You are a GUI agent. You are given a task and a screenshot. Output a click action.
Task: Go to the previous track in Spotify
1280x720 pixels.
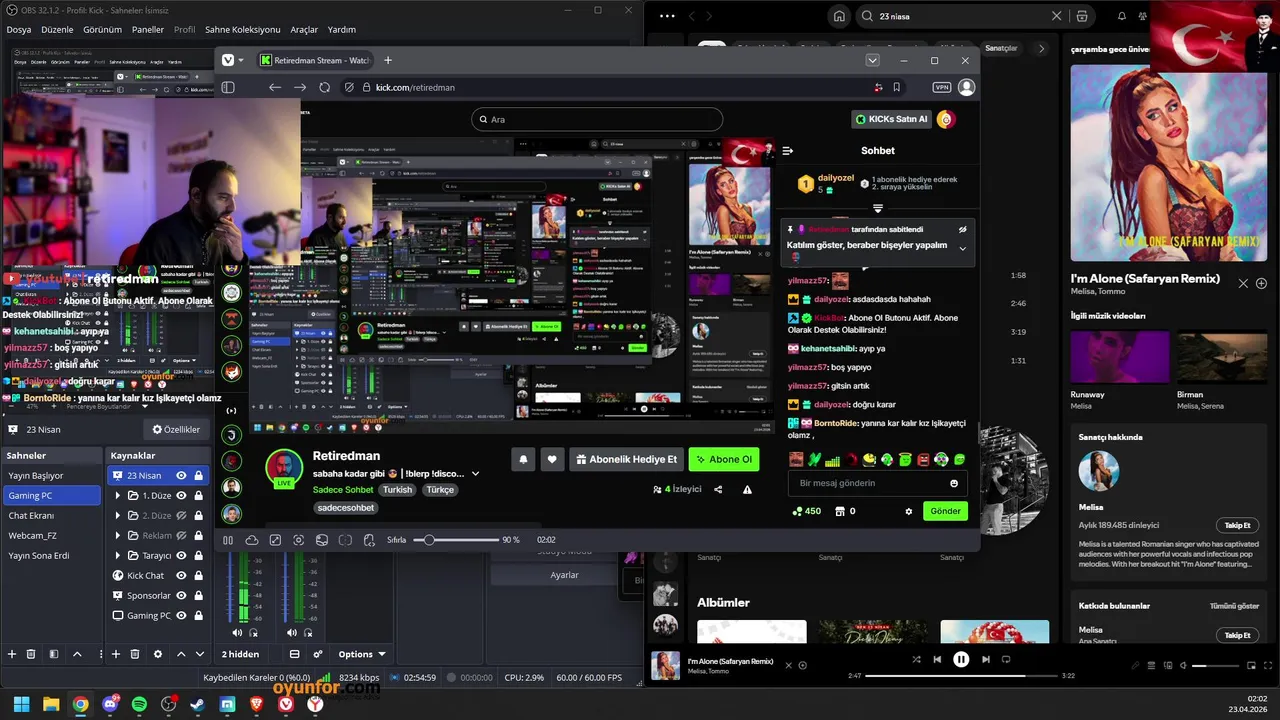pyautogui.click(x=937, y=659)
